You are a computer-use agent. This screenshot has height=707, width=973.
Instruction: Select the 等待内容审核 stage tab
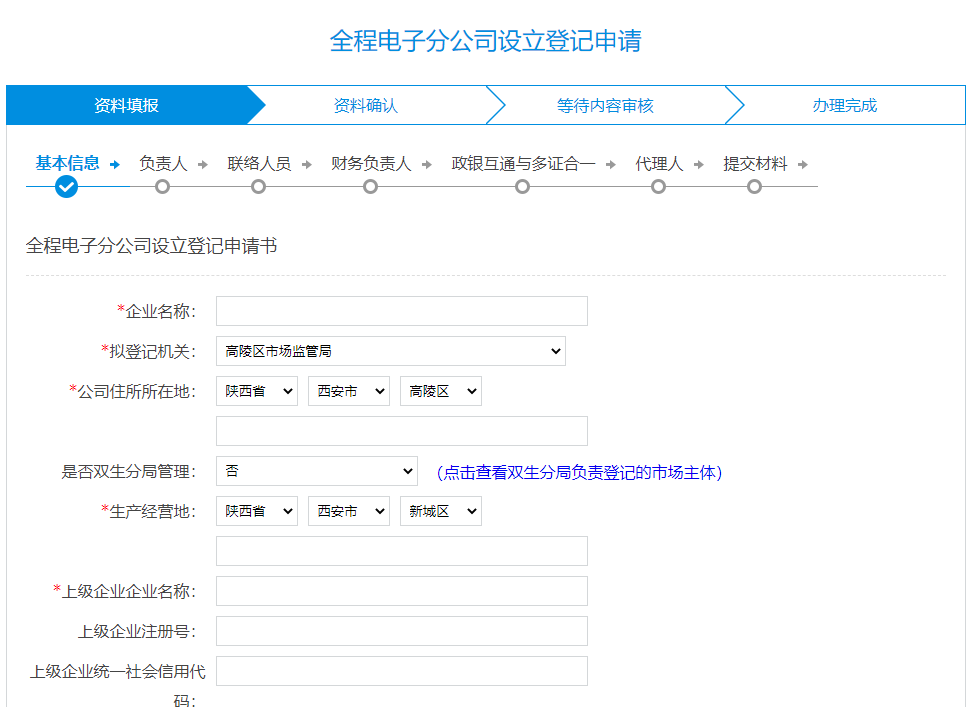[x=606, y=106]
